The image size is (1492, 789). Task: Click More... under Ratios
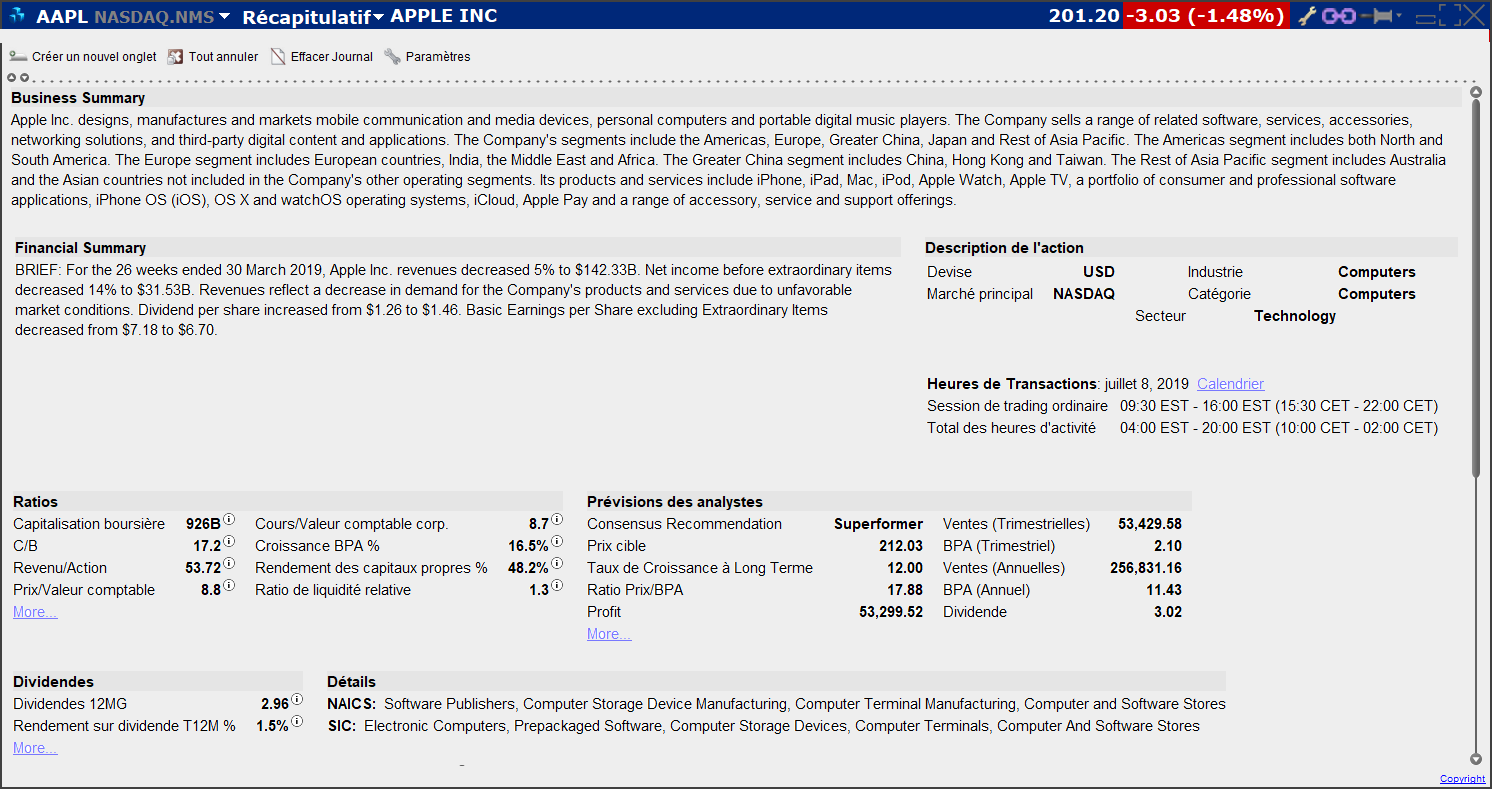pyautogui.click(x=35, y=612)
